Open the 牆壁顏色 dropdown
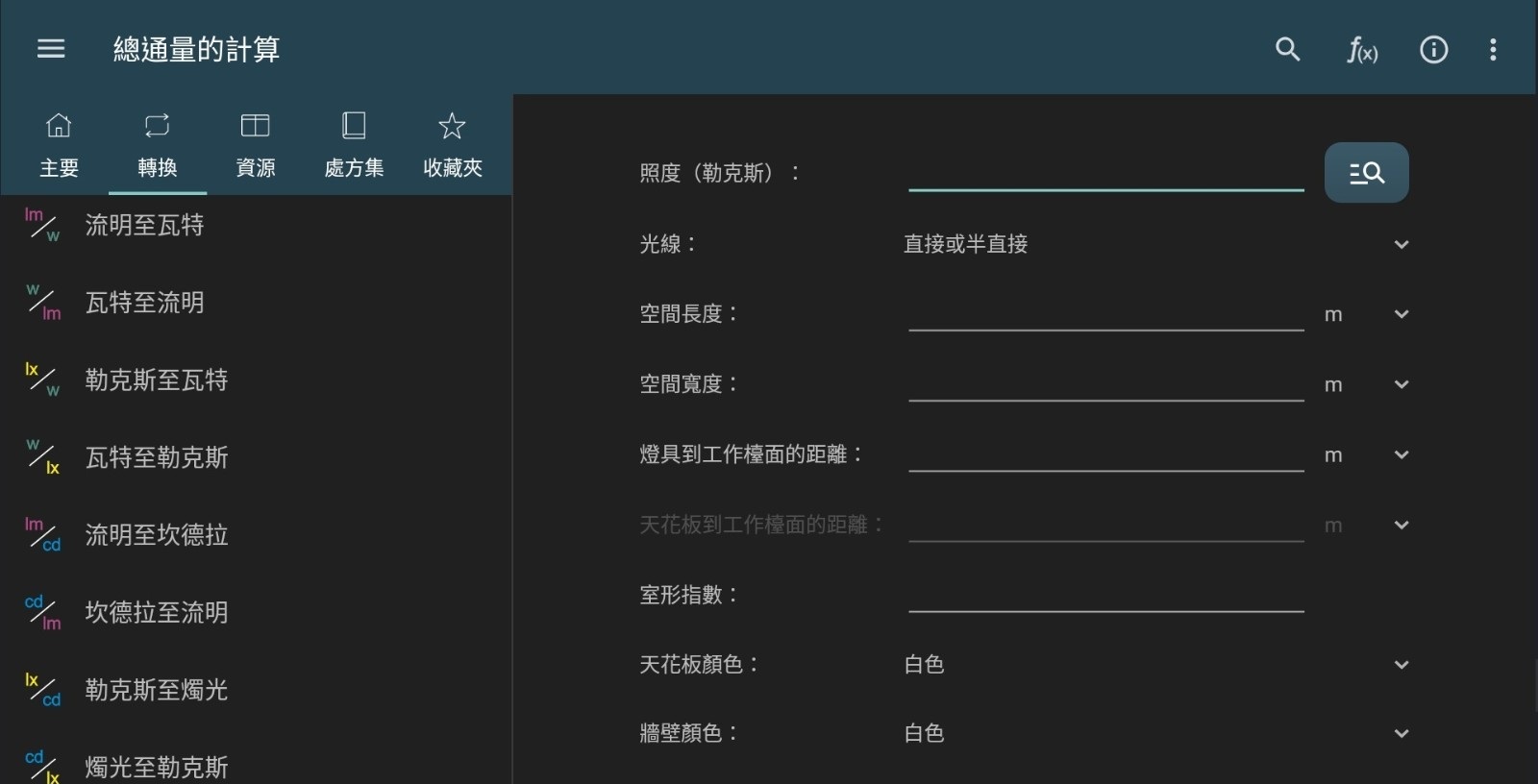Image resolution: width=1538 pixels, height=784 pixels. coord(1401,733)
